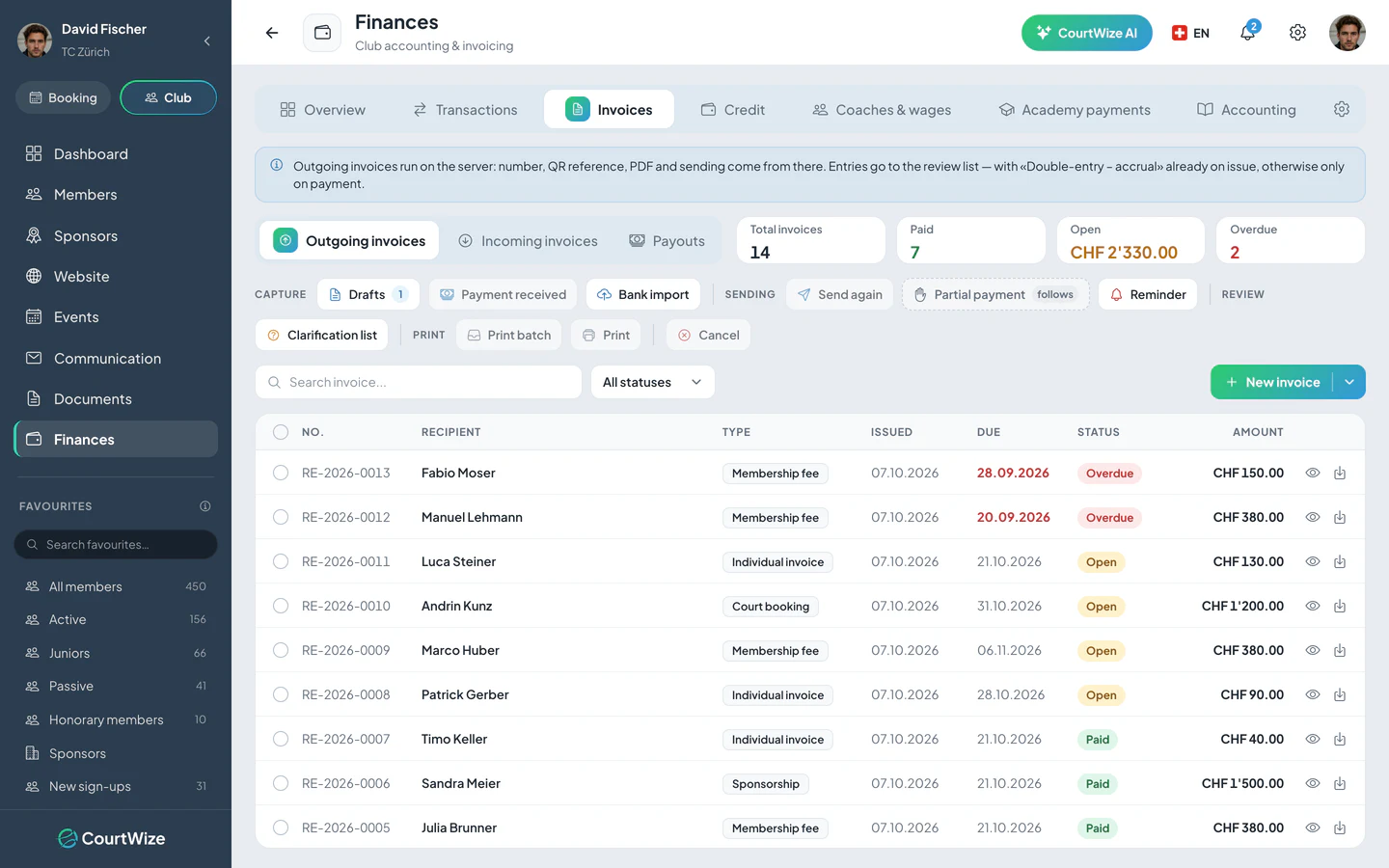Open the Coaches & wages tab

point(882,110)
